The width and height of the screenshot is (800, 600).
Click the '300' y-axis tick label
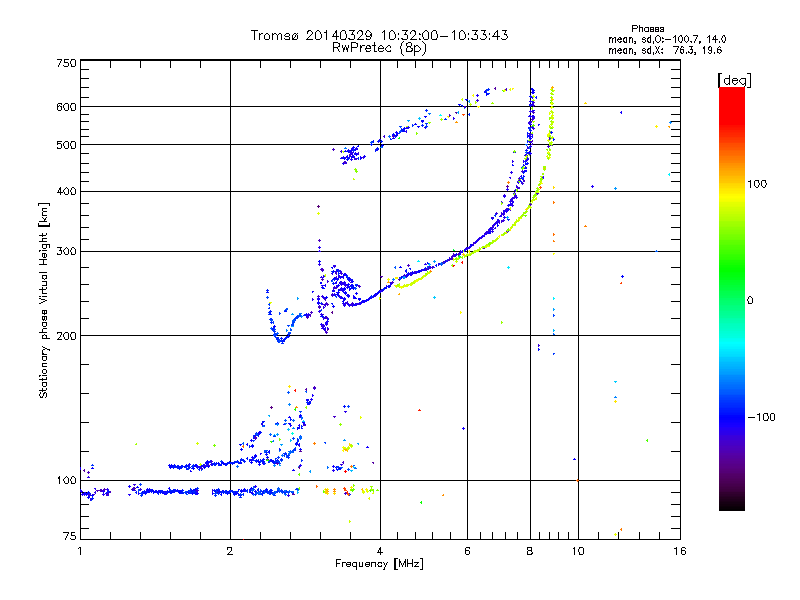click(66, 251)
